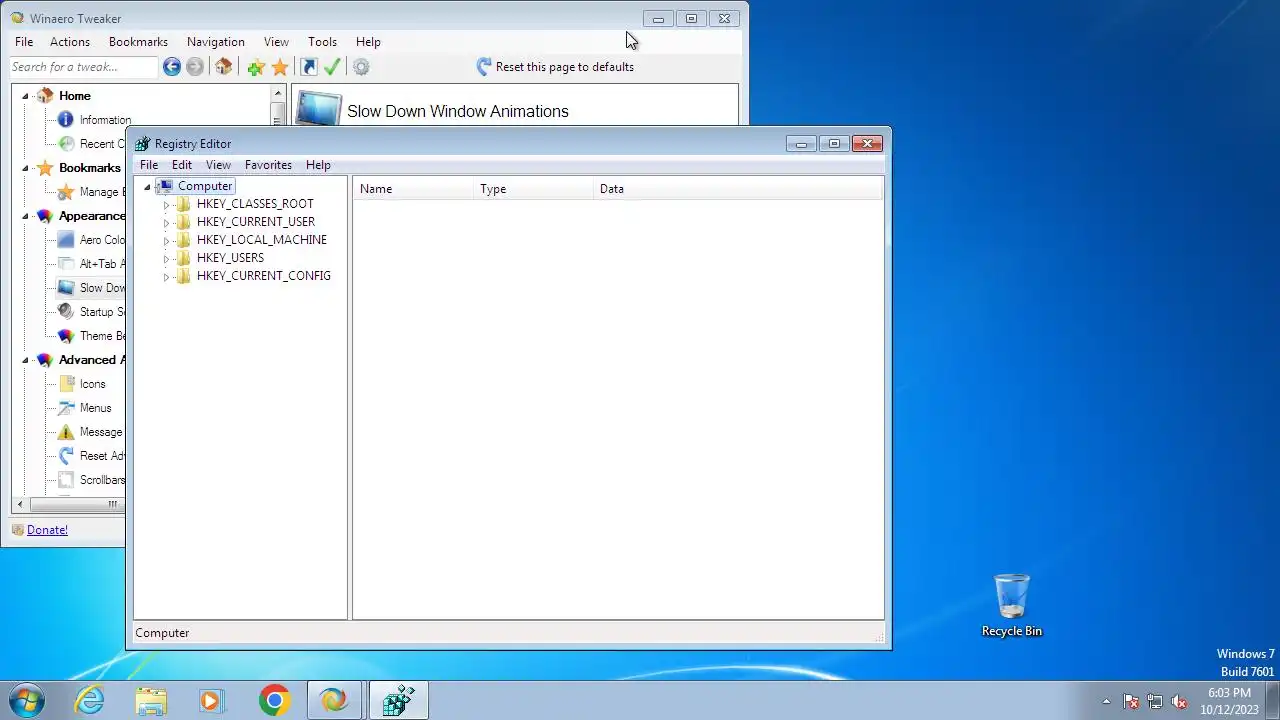Expand the HKEY_CLASSES_ROOT registry hive
Viewport: 1280px width, 720px height.
[x=166, y=204]
